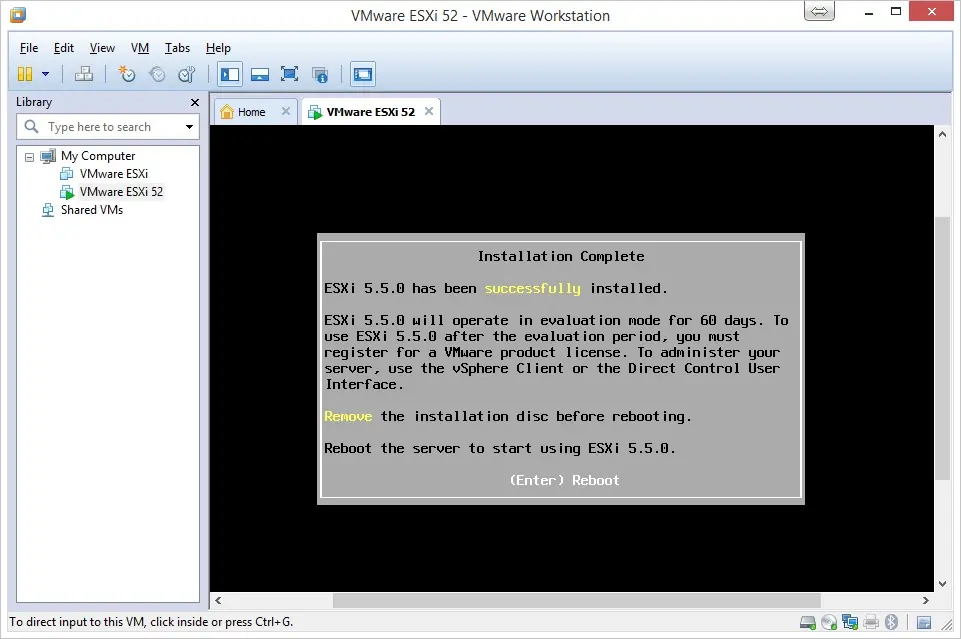Click the yellow 'successfully' word
Viewport: 961px width, 639px height.
pyautogui.click(x=532, y=289)
